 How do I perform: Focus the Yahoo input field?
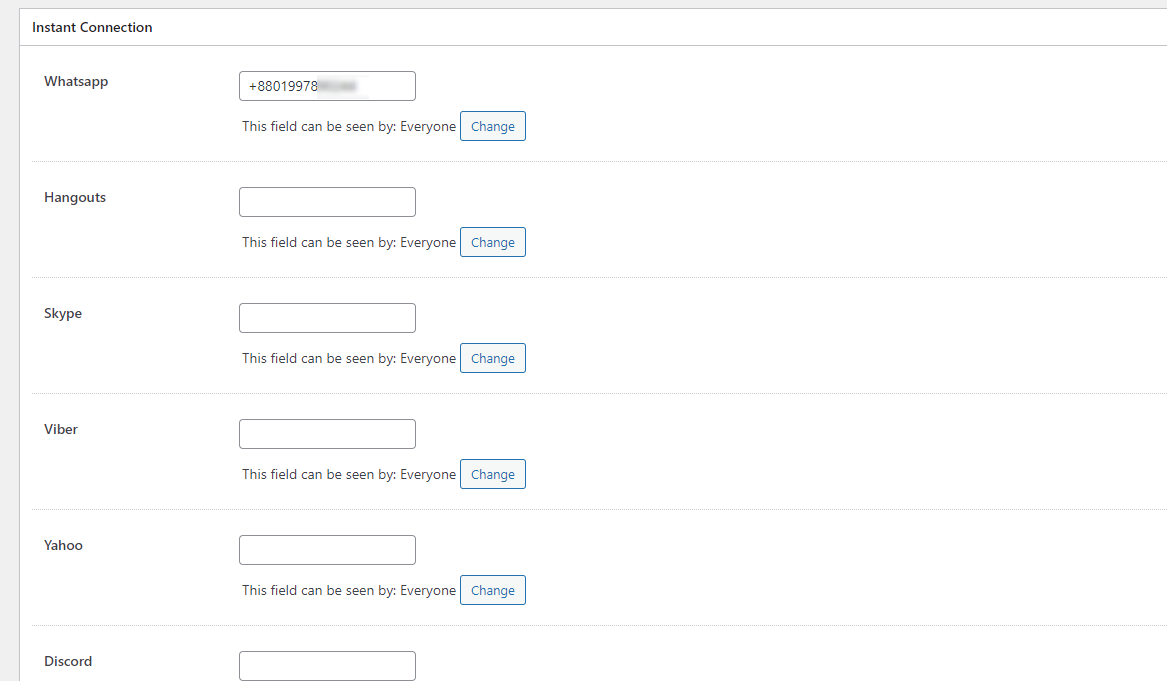point(327,551)
